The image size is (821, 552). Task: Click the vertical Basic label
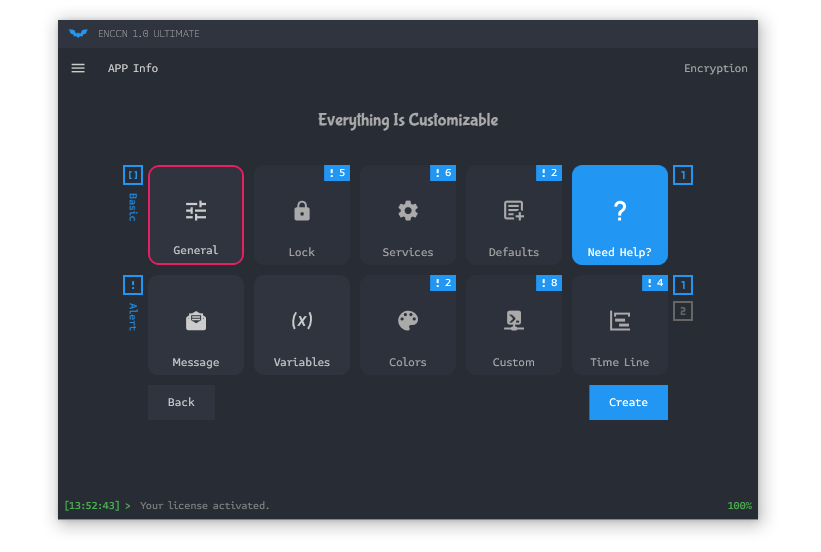point(133,207)
